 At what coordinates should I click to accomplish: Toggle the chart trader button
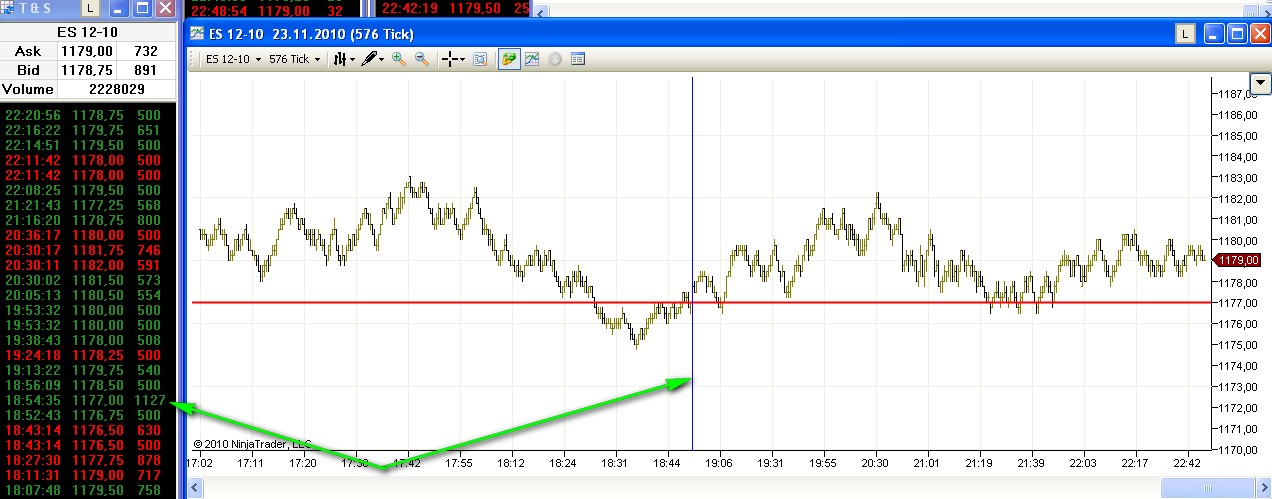point(510,59)
